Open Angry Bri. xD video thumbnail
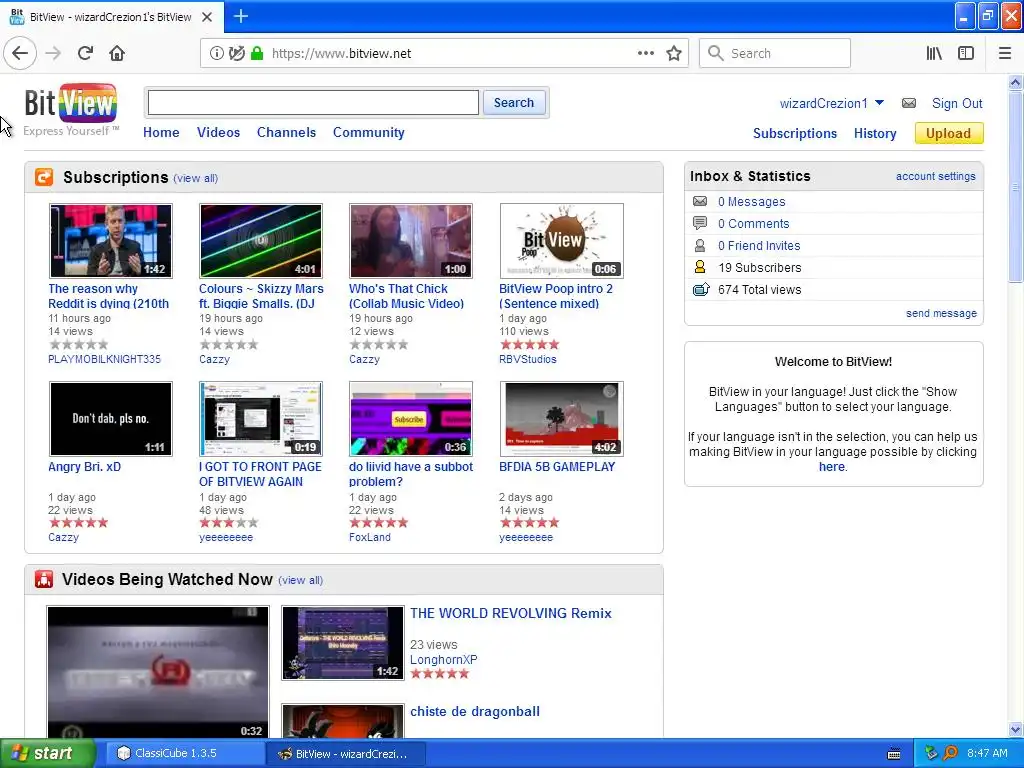The height and width of the screenshot is (768, 1024). coord(111,419)
